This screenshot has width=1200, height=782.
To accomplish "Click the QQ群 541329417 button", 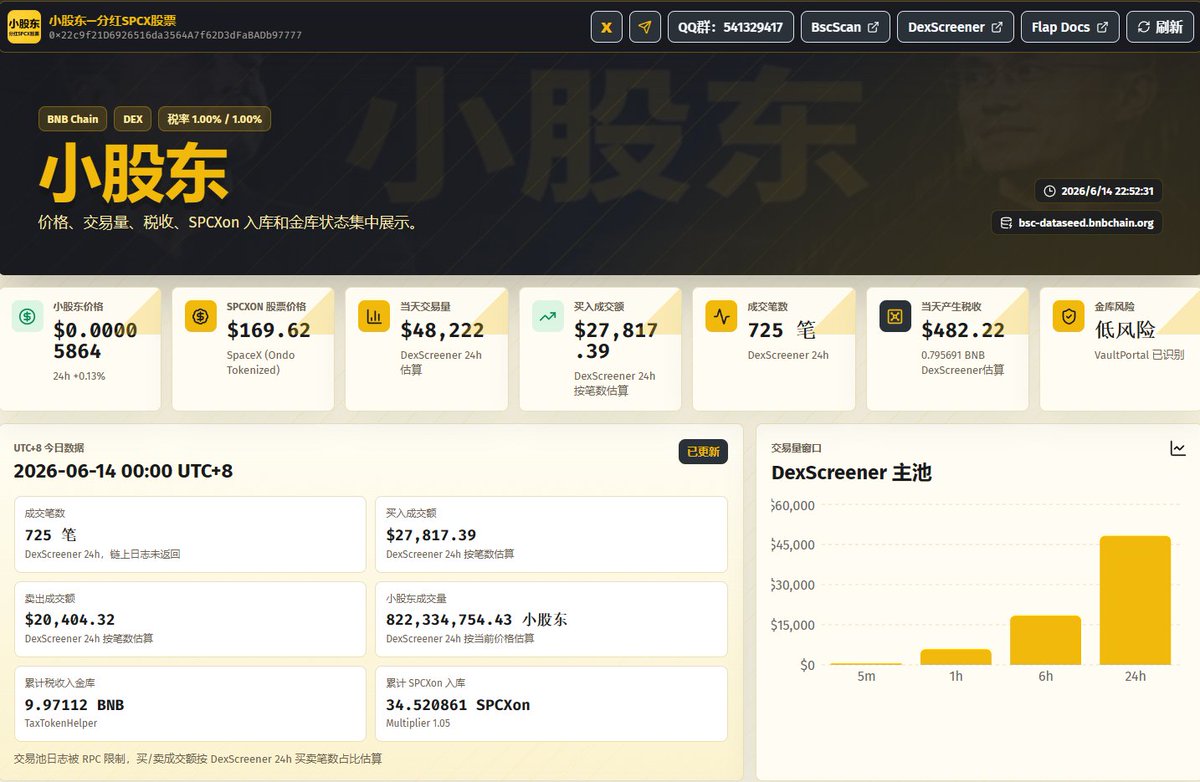I will 730,27.
